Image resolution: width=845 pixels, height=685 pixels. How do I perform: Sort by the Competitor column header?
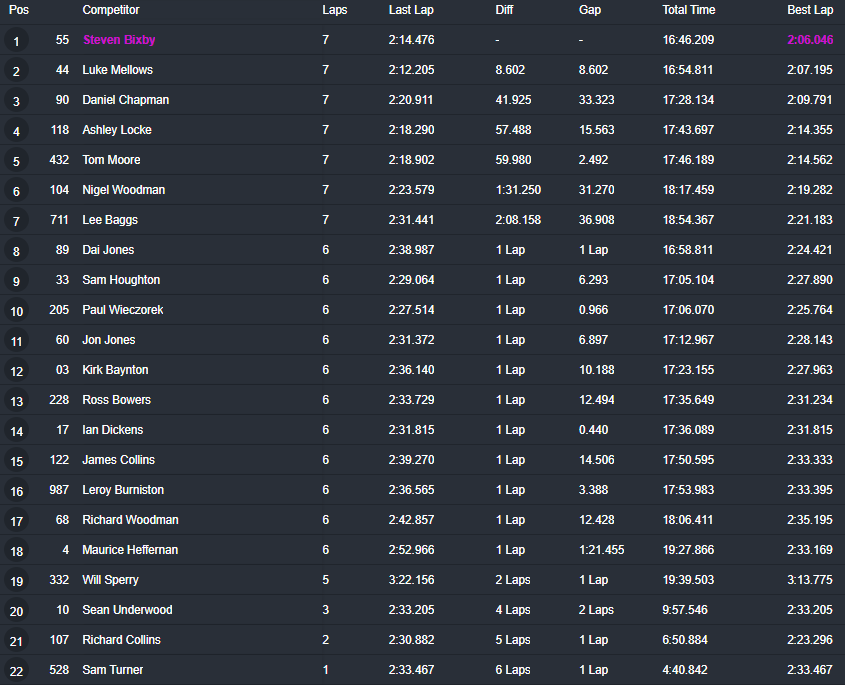point(110,10)
